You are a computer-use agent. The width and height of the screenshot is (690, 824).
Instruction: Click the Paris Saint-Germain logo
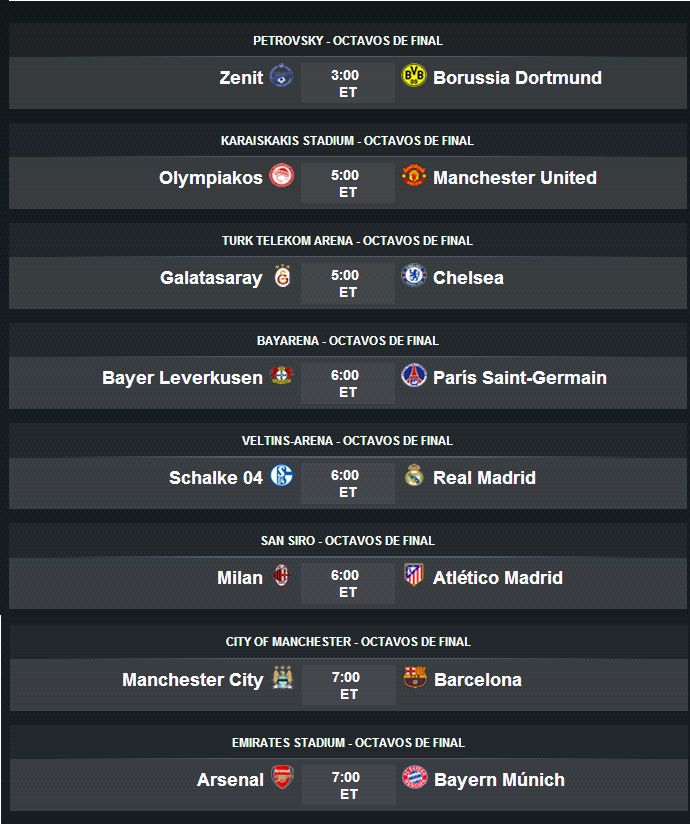pos(414,375)
